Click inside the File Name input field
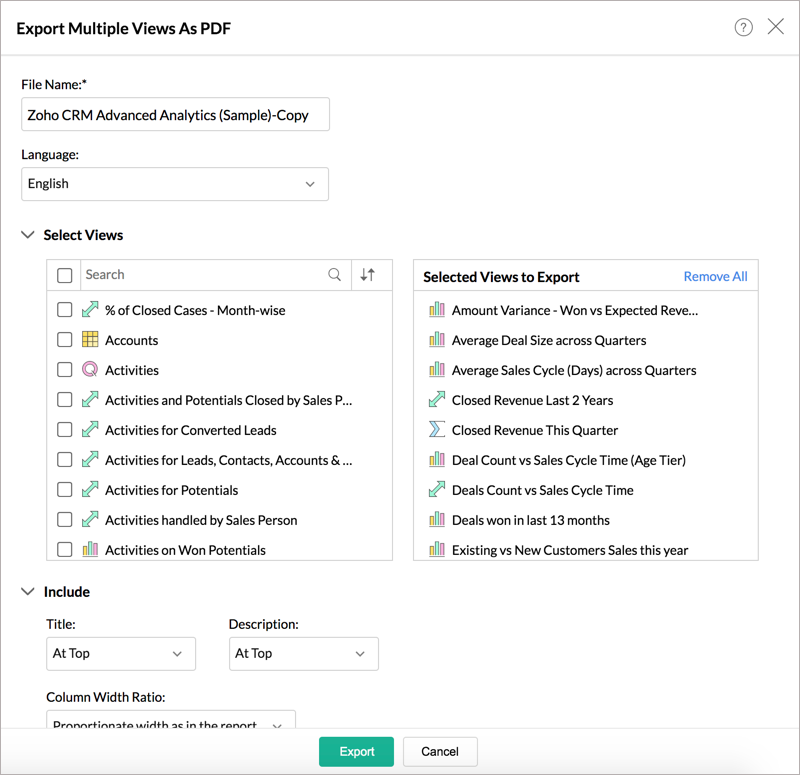 [175, 114]
